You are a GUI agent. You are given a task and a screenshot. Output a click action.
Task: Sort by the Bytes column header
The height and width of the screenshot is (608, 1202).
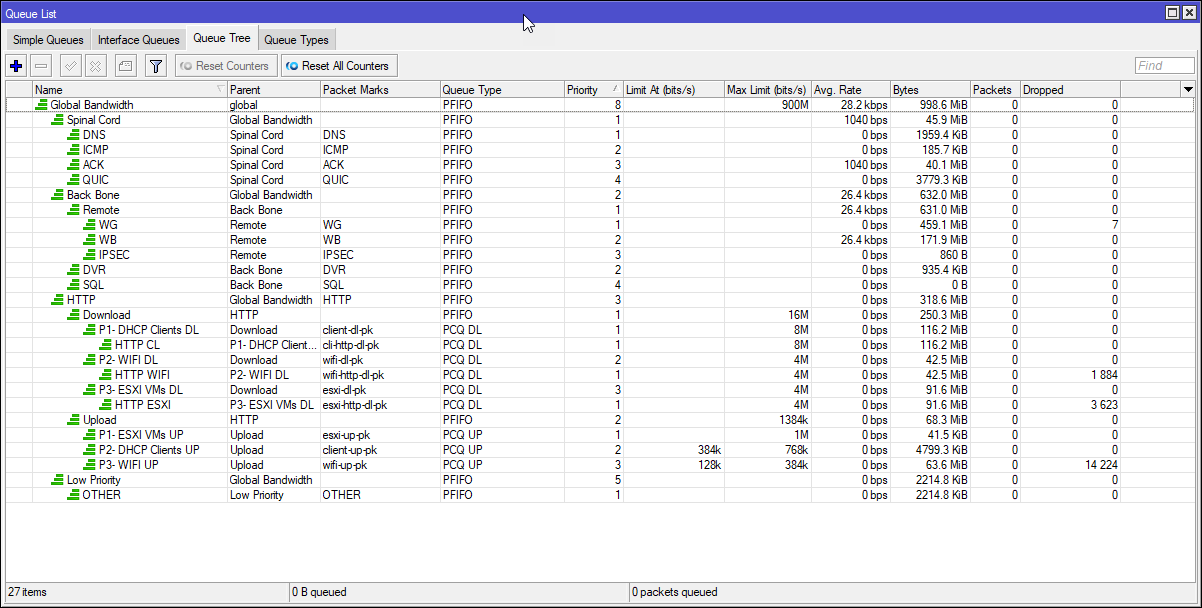coord(930,90)
